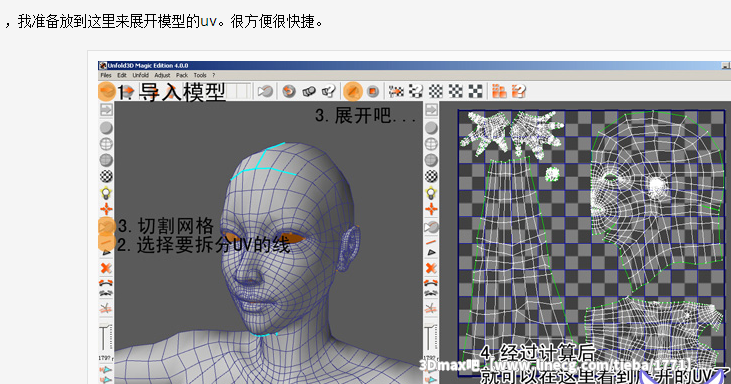Image resolution: width=731 pixels, height=384 pixels.
Task: Click the orange unfold icon in the top toolbar
Action: 352,91
